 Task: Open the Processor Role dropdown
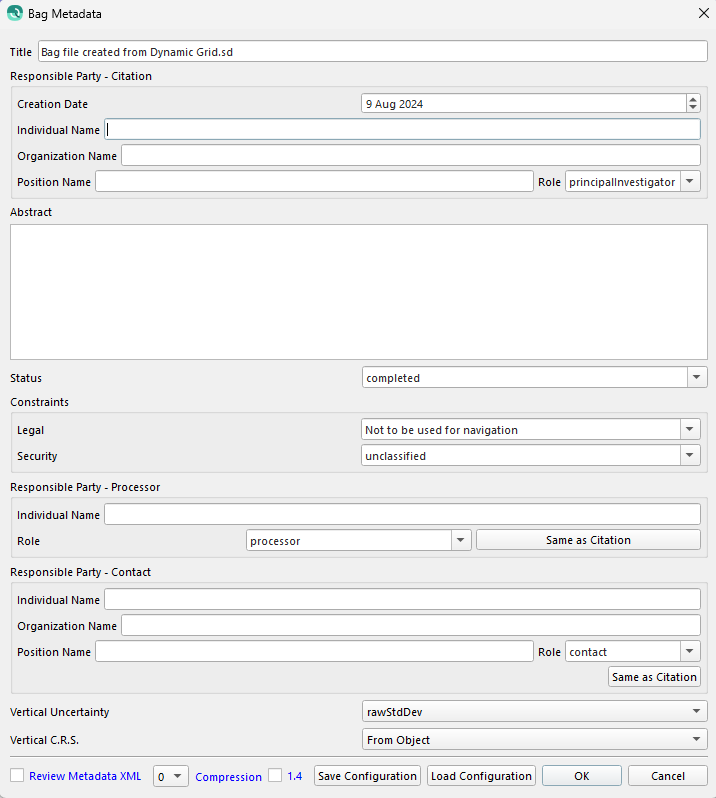click(359, 540)
